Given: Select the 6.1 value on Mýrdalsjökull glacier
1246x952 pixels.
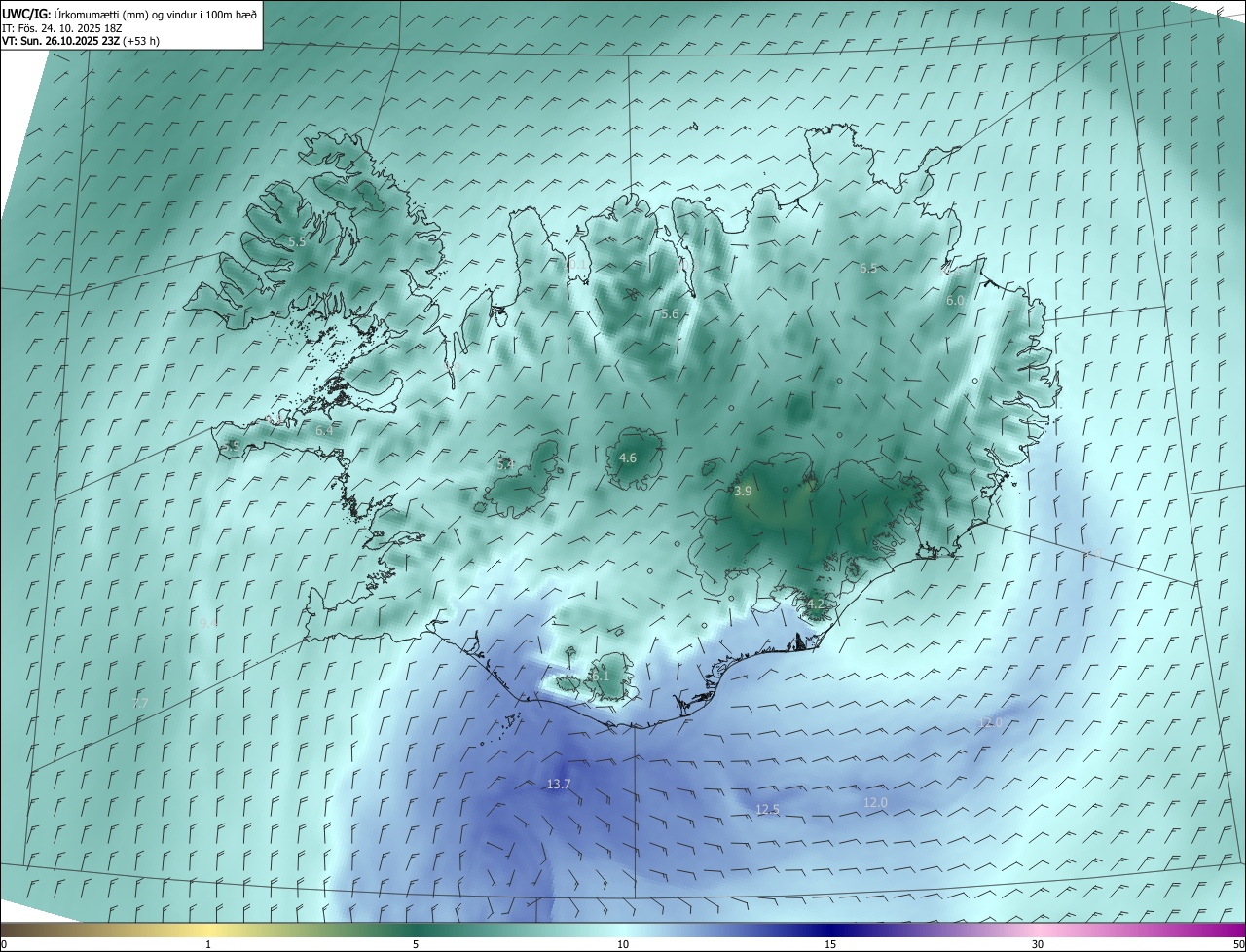Looking at the screenshot, I should [600, 677].
